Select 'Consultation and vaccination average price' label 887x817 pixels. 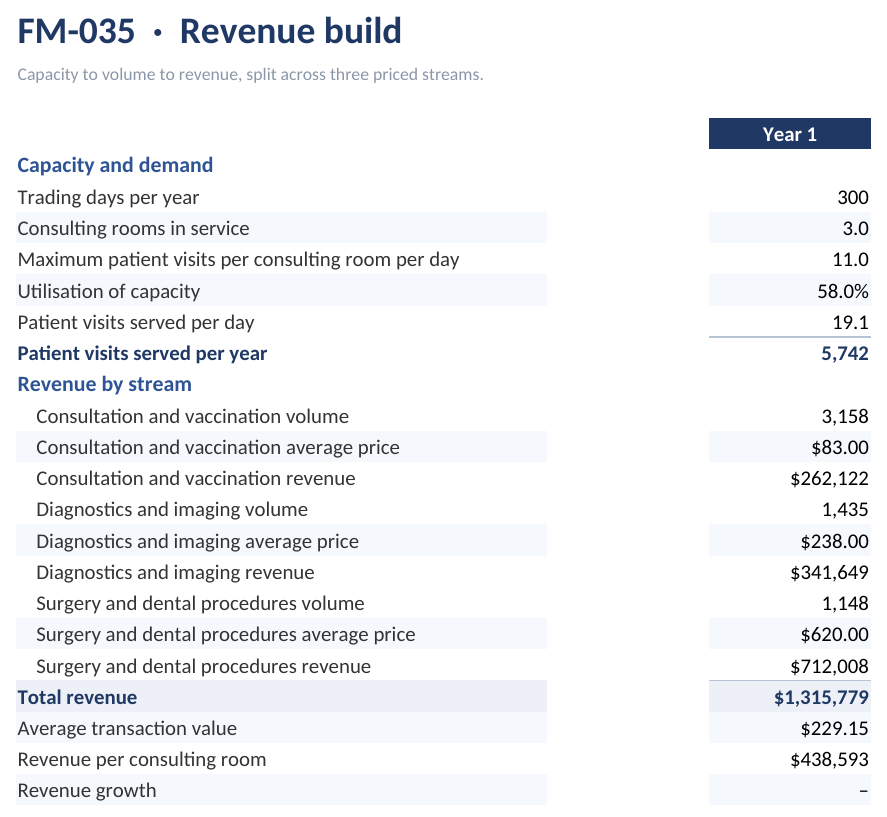218,448
